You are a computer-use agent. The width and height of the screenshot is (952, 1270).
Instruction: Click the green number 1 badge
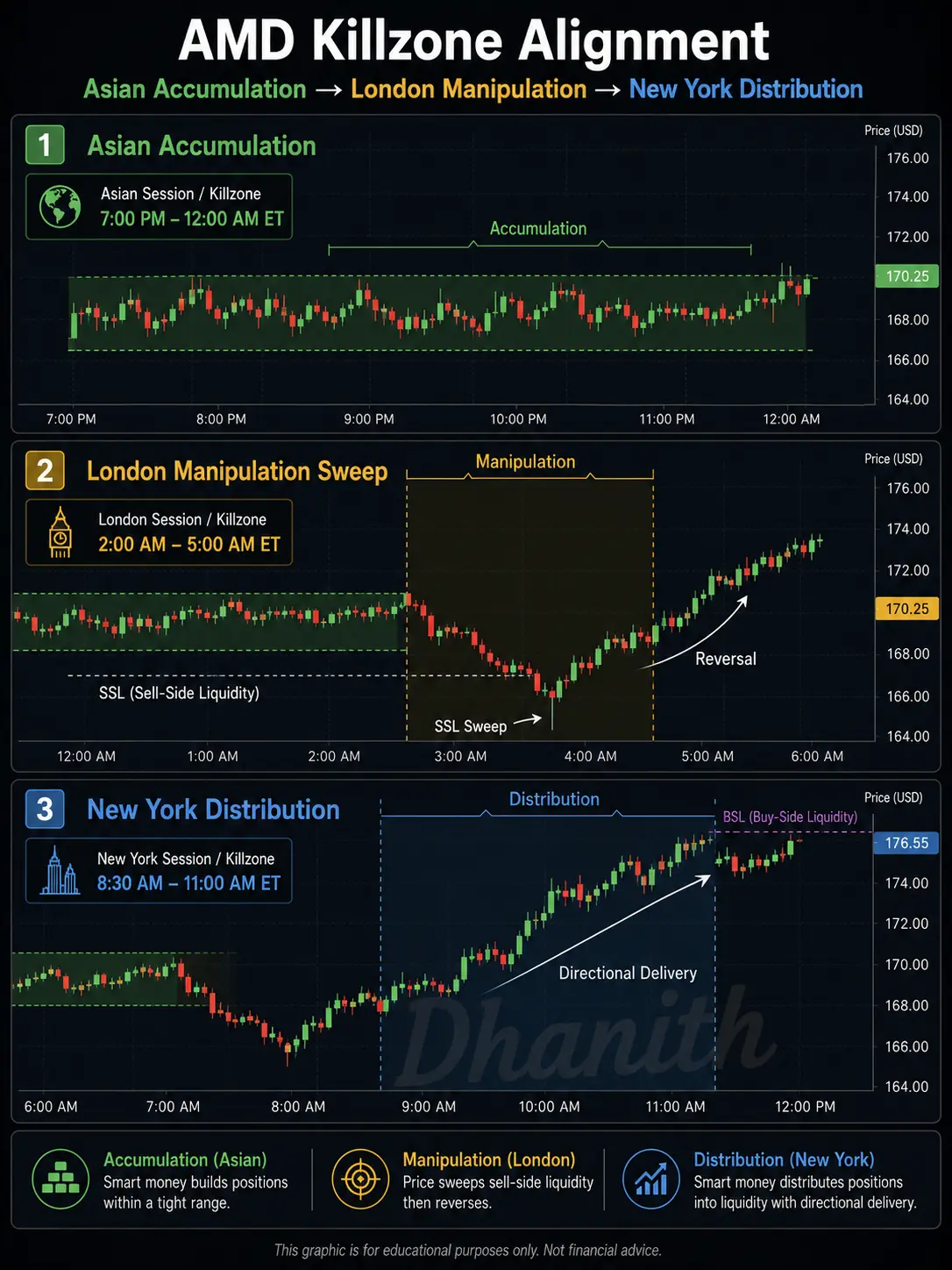point(45,145)
